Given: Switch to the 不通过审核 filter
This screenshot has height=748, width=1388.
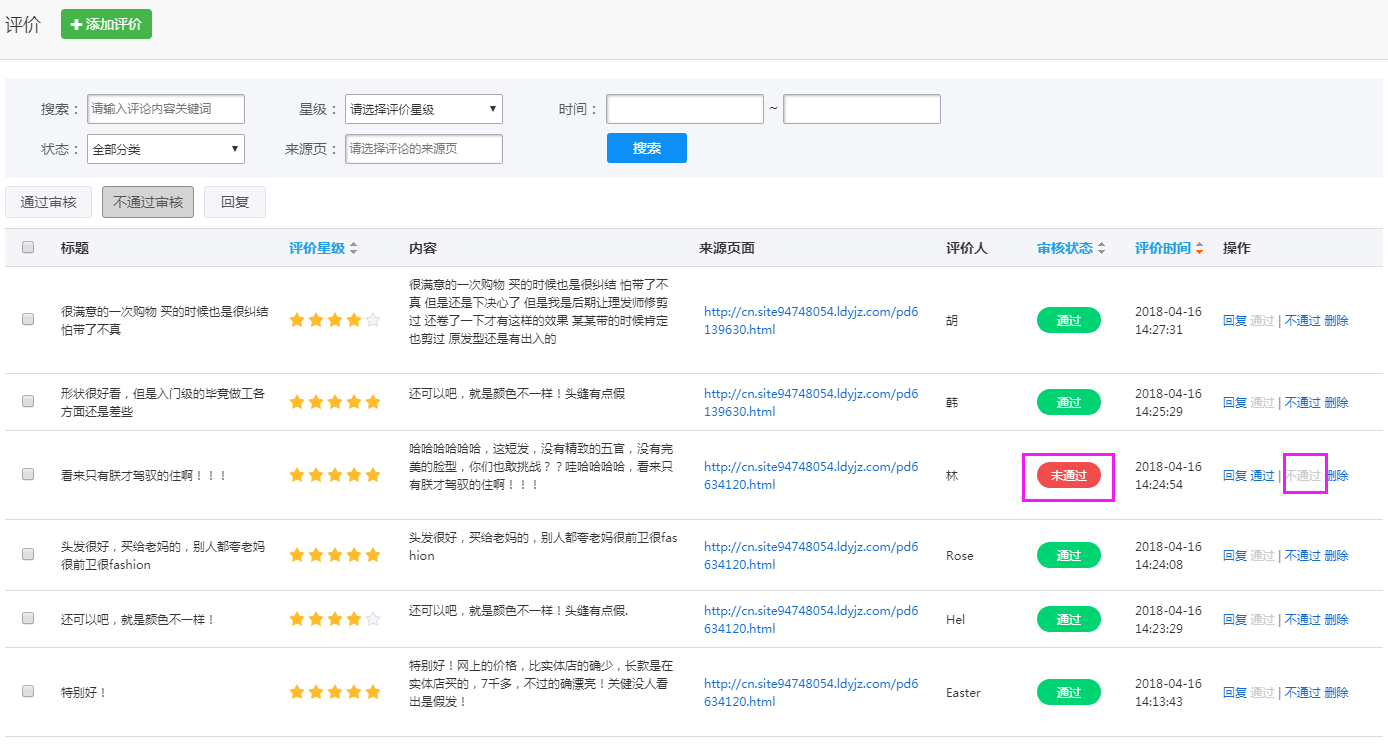Looking at the screenshot, I should 147,201.
